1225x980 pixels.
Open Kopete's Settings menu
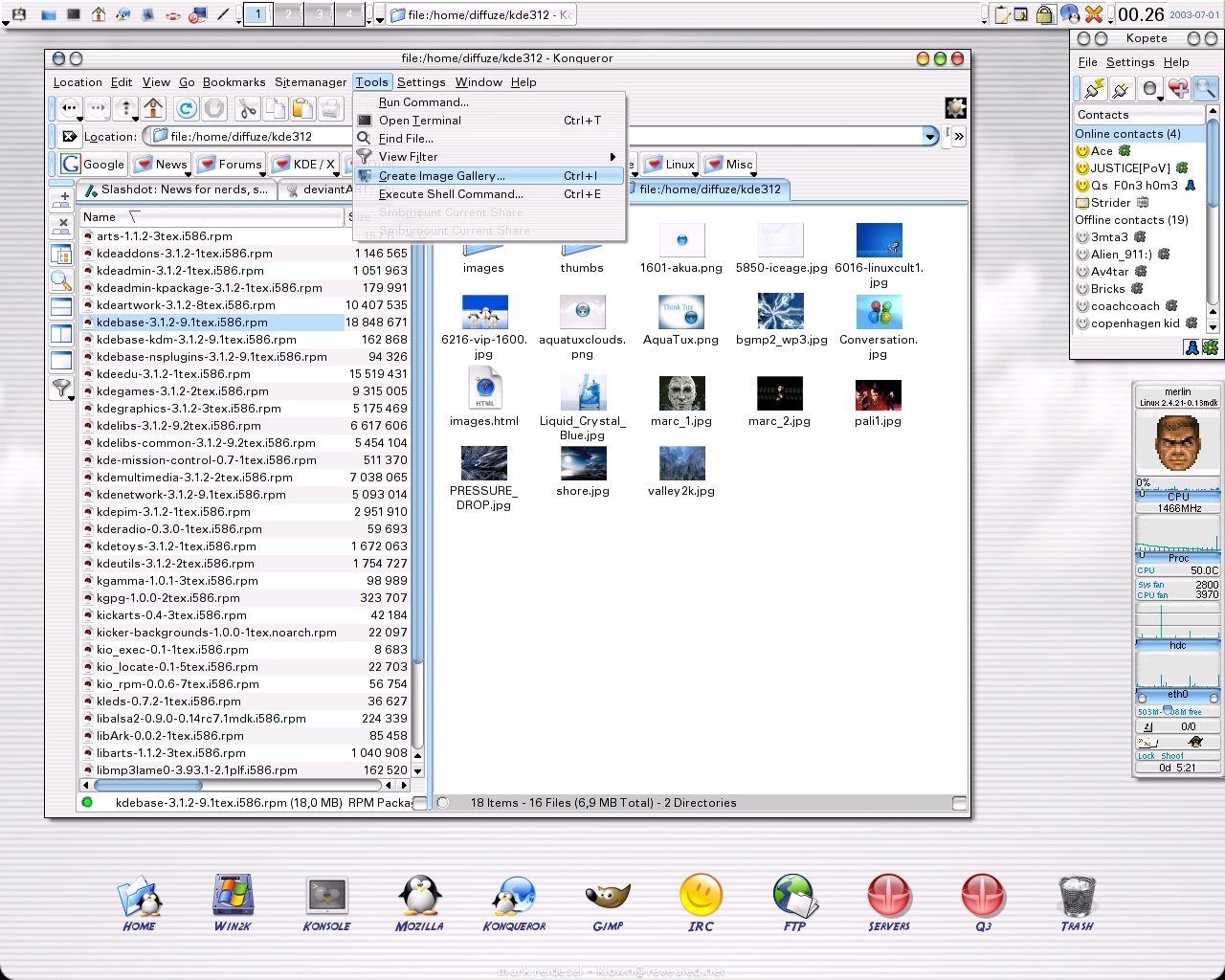point(1130,62)
